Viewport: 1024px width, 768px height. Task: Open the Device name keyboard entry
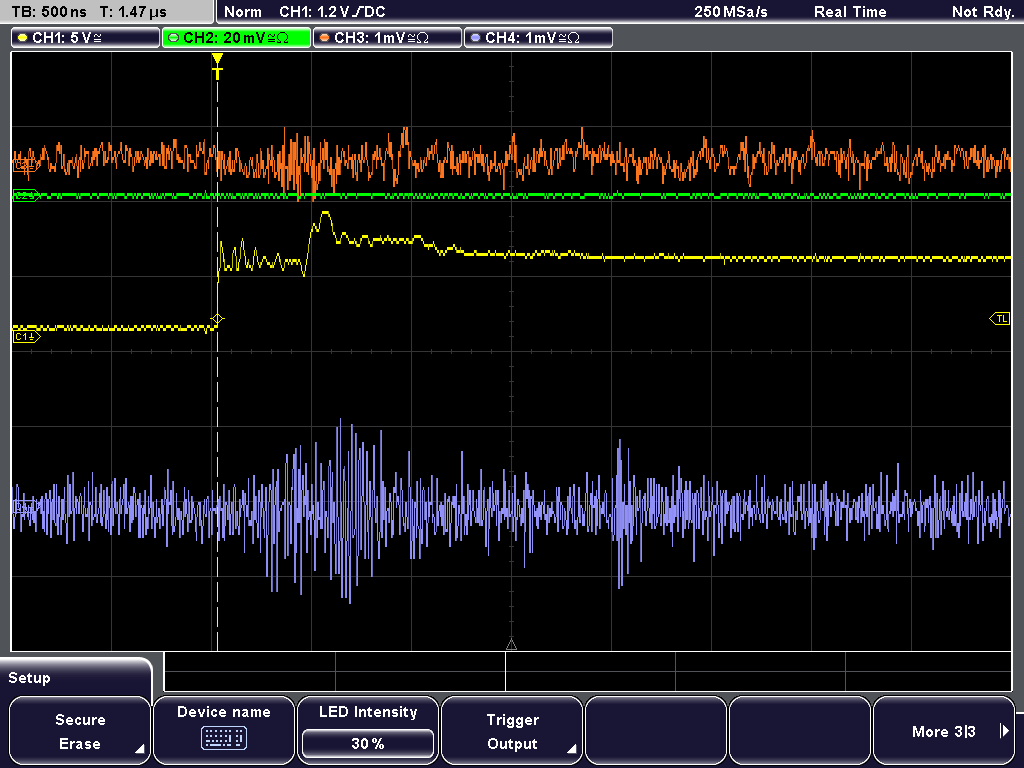[223, 731]
